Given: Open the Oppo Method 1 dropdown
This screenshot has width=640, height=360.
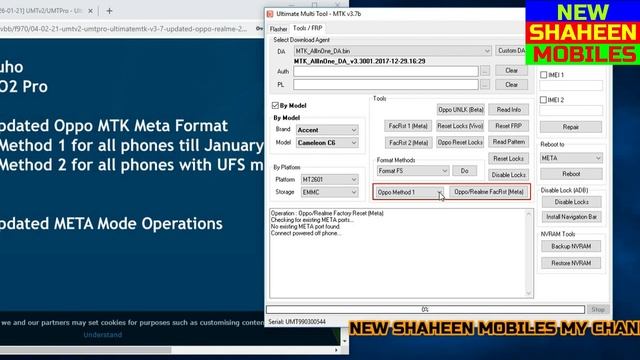Looking at the screenshot, I should point(410,192).
